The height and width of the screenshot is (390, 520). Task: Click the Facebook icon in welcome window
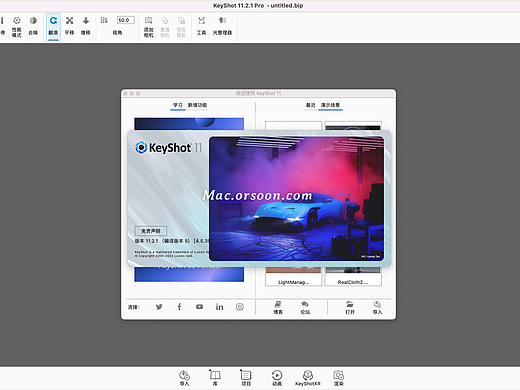(179, 307)
